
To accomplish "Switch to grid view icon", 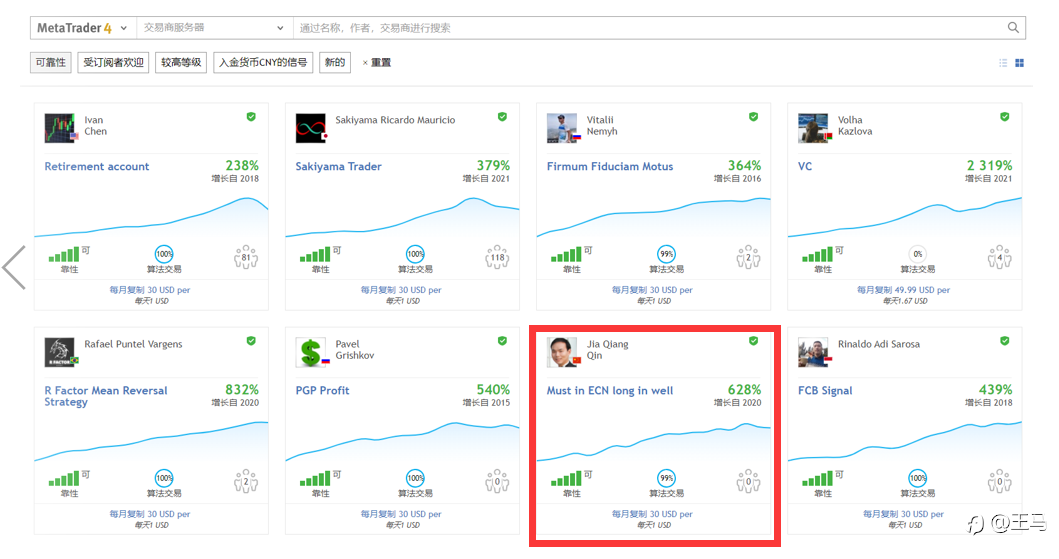I will pos(1020,63).
